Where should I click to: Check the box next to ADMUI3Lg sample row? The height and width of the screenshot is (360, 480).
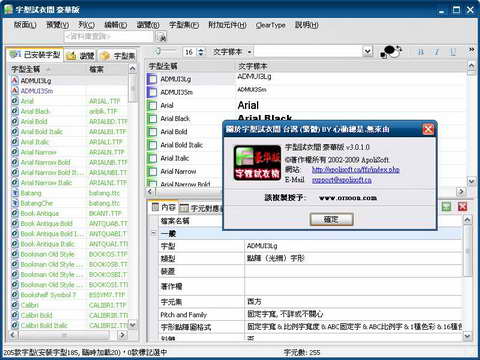point(152,79)
